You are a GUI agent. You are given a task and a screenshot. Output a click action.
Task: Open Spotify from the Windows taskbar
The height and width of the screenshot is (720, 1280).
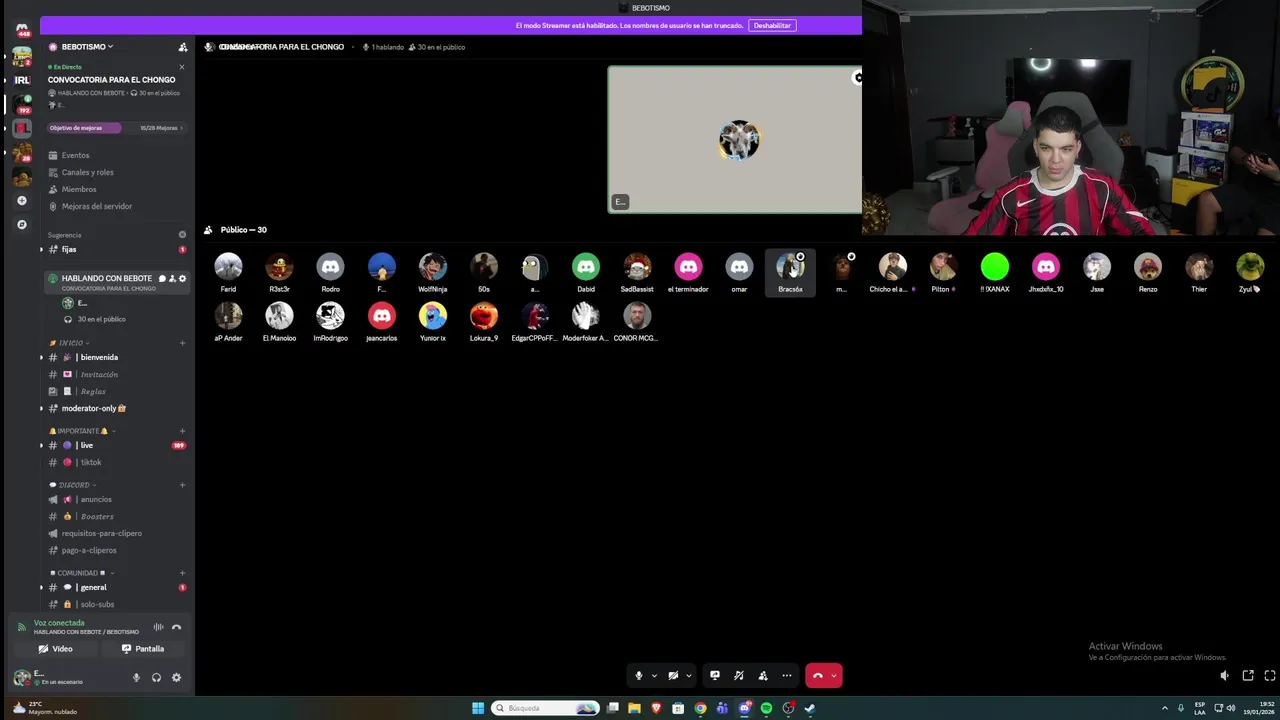click(x=766, y=708)
